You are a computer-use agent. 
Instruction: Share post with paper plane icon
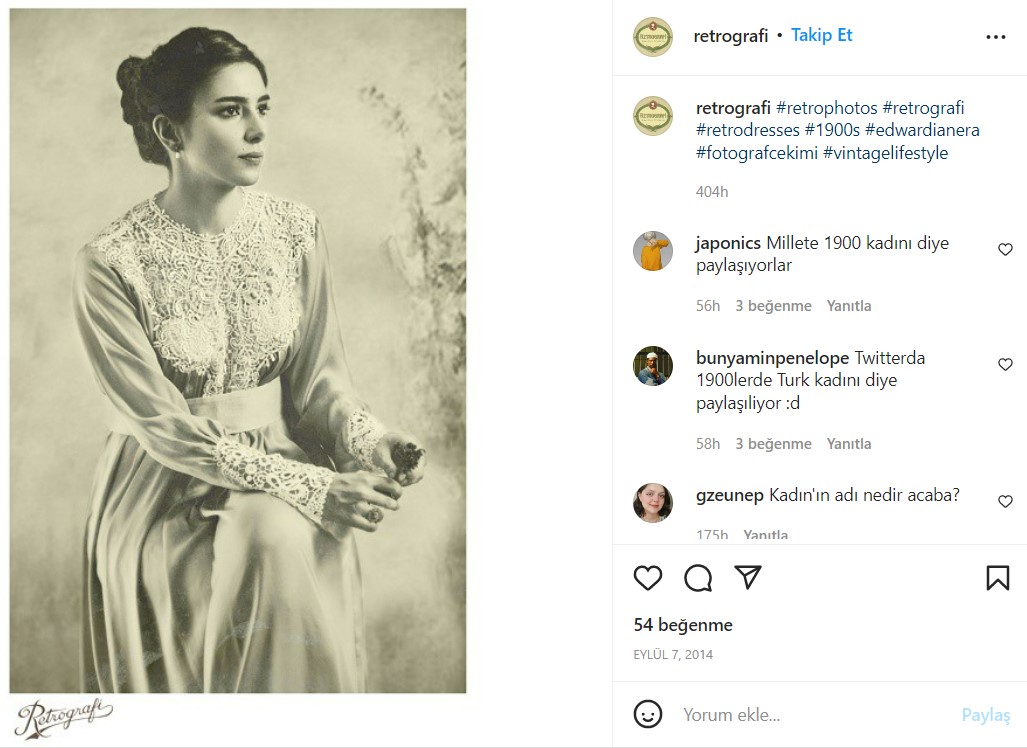(748, 577)
